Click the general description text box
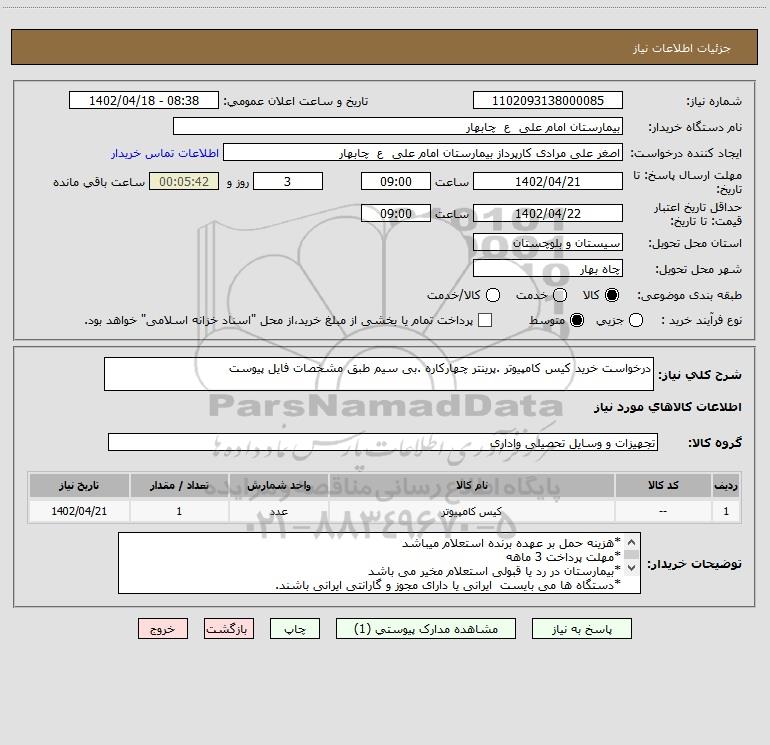 [379, 374]
